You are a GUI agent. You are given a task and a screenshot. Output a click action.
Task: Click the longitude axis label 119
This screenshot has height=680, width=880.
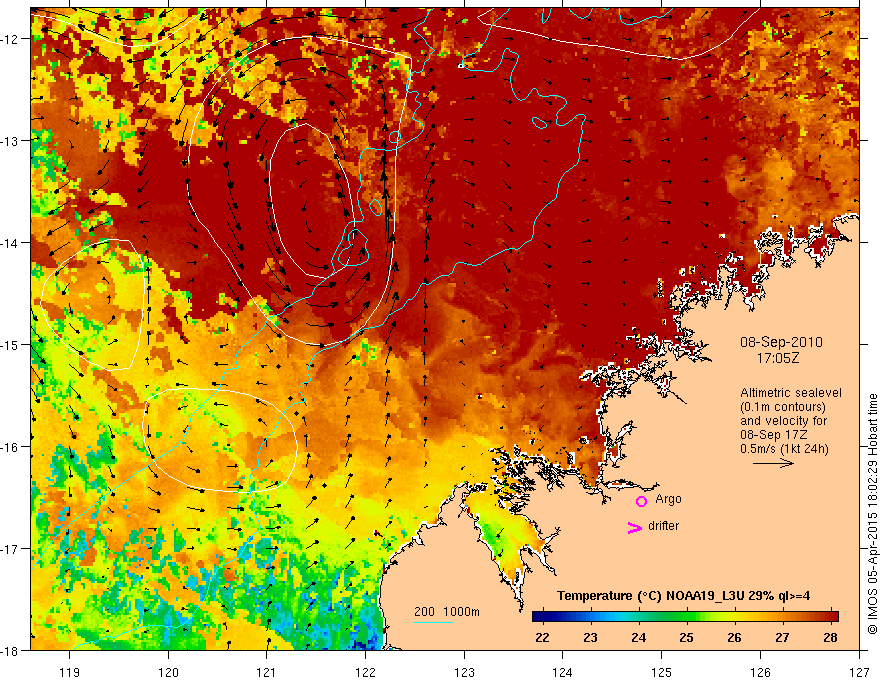(70, 672)
